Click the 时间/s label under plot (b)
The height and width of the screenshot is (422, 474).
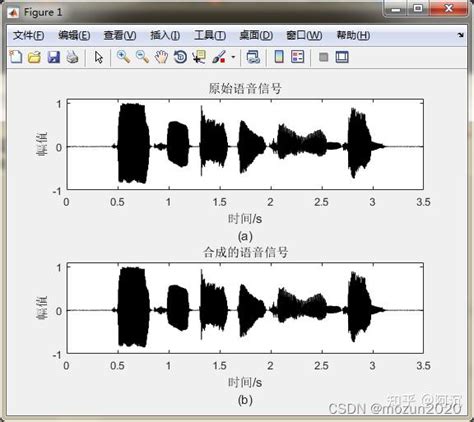click(x=245, y=382)
